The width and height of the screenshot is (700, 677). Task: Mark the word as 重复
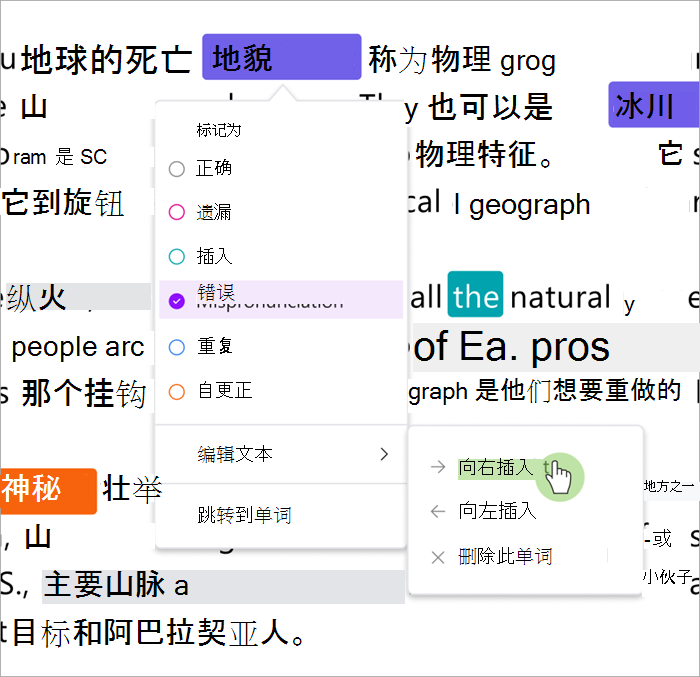click(x=281, y=347)
